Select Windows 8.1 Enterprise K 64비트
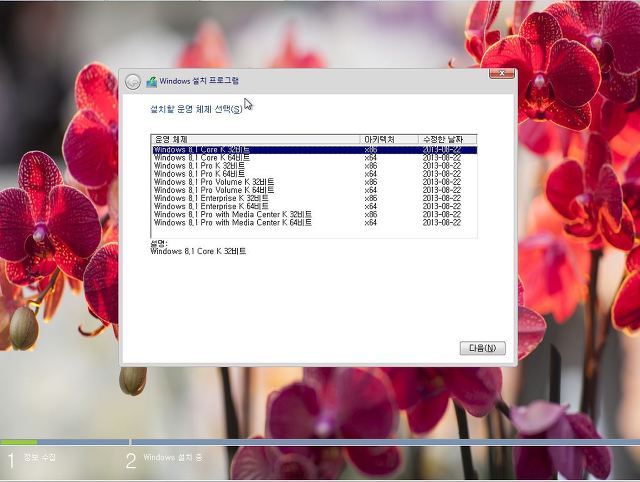Image resolution: width=640 pixels, height=482 pixels. coord(315,207)
